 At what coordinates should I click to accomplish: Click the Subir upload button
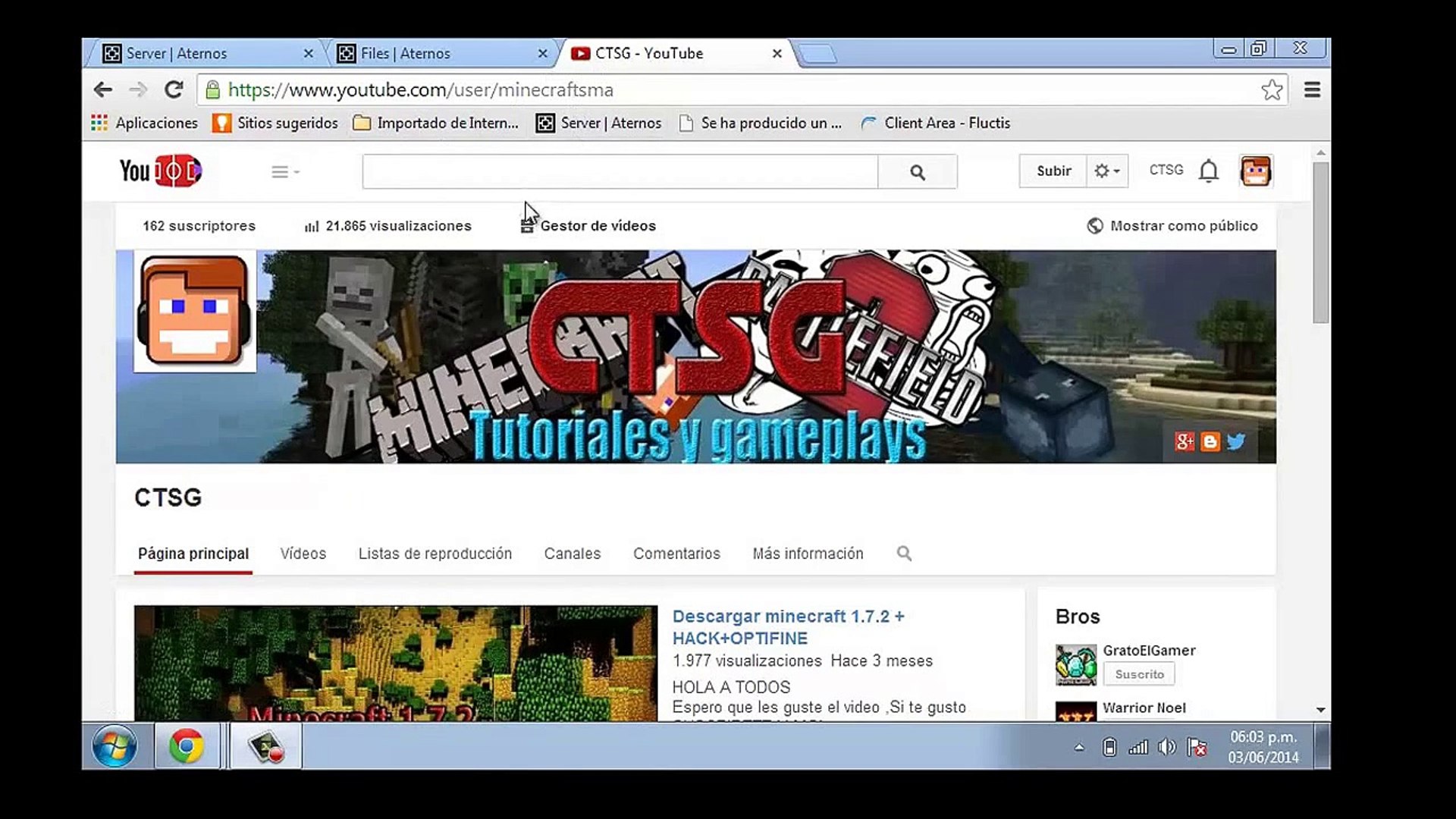(1053, 171)
